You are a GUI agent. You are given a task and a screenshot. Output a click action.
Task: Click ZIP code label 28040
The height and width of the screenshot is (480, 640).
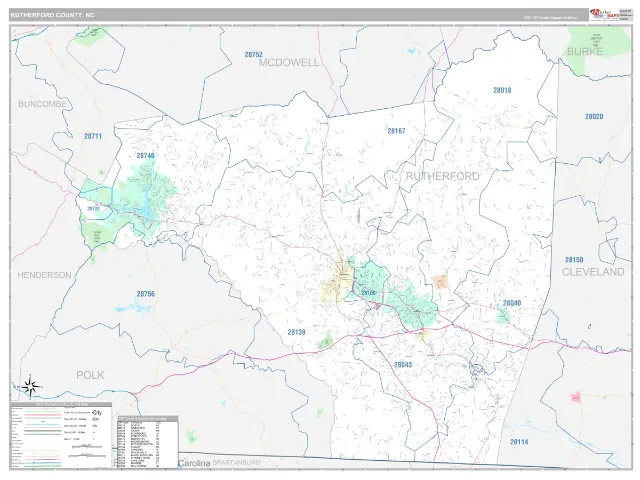pos(512,303)
